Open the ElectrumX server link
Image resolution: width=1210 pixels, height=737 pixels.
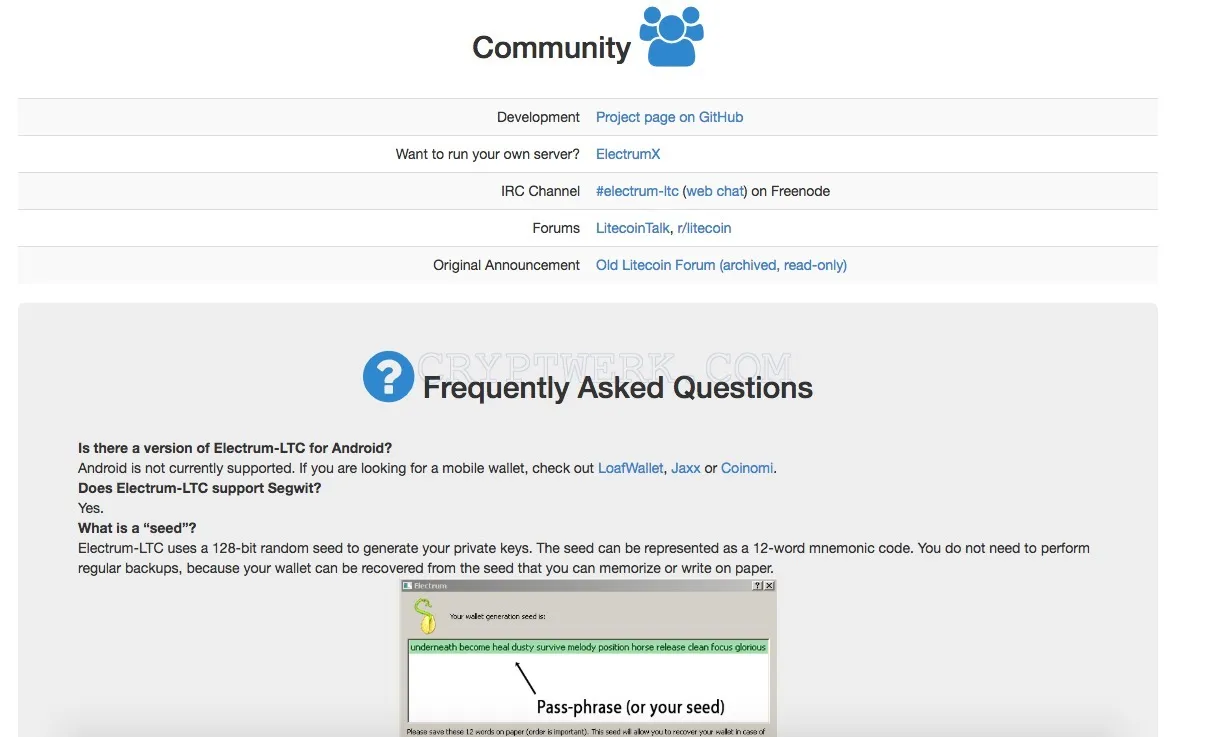(628, 154)
